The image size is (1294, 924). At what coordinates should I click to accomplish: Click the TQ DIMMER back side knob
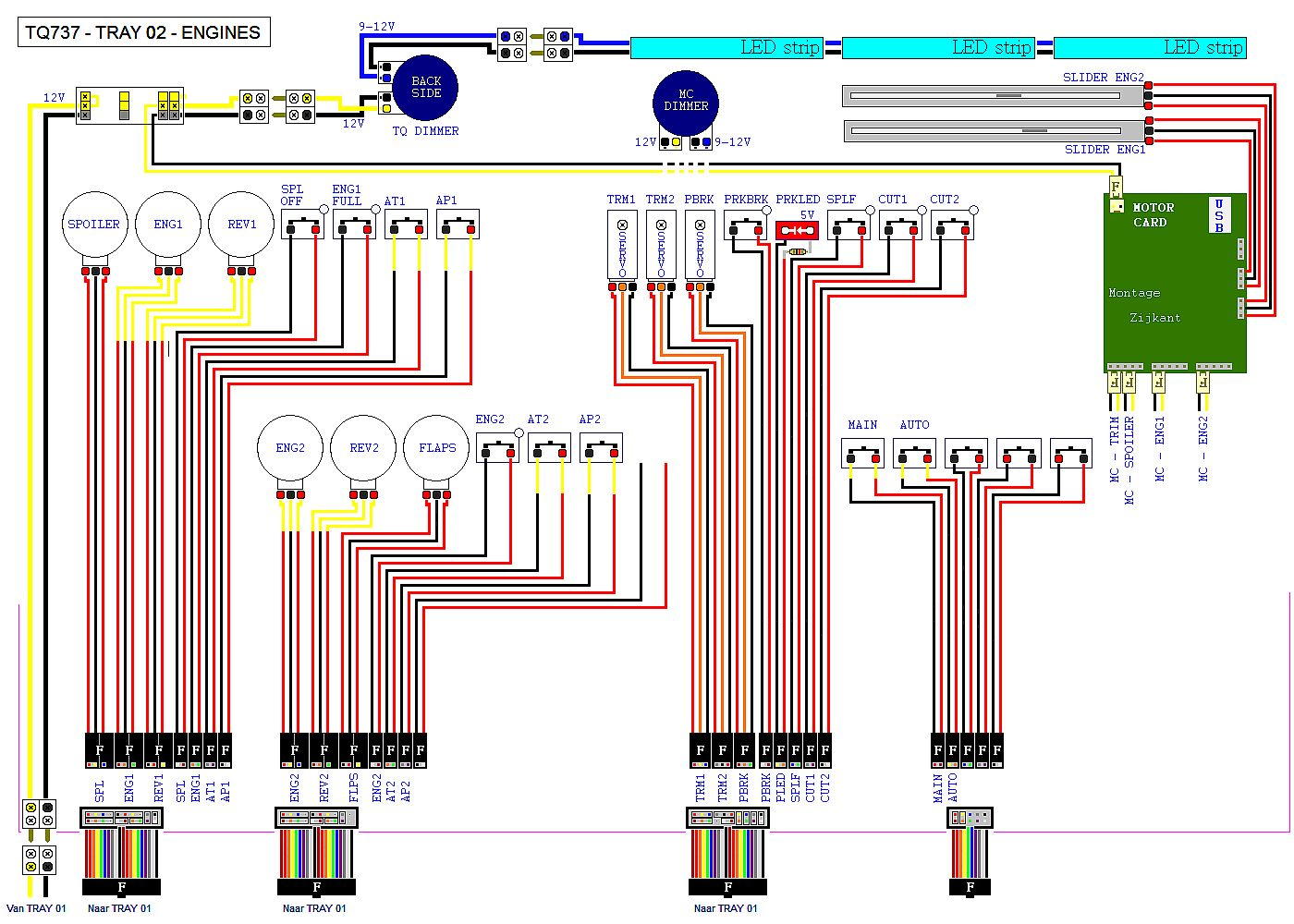(426, 88)
